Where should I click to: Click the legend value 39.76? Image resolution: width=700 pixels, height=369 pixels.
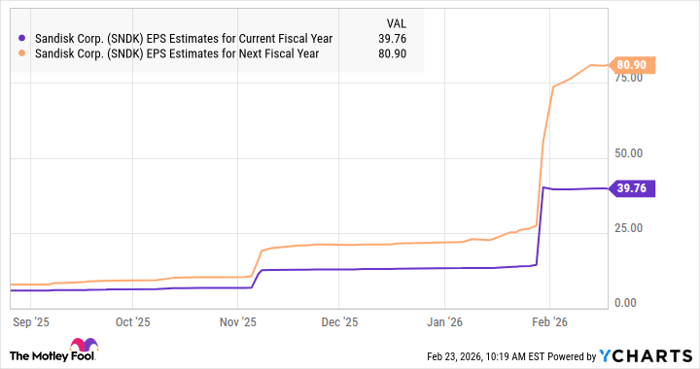click(x=392, y=39)
